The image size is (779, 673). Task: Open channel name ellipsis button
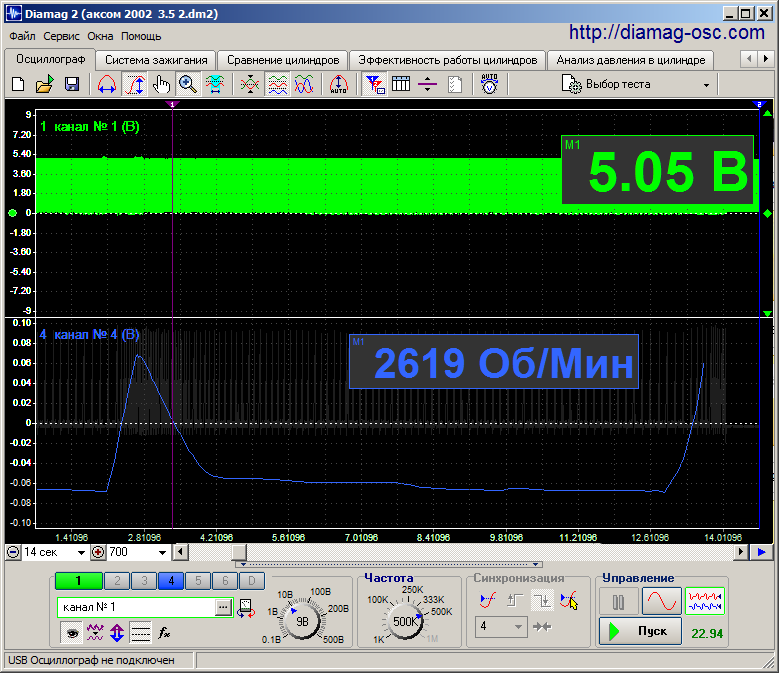[x=224, y=607]
